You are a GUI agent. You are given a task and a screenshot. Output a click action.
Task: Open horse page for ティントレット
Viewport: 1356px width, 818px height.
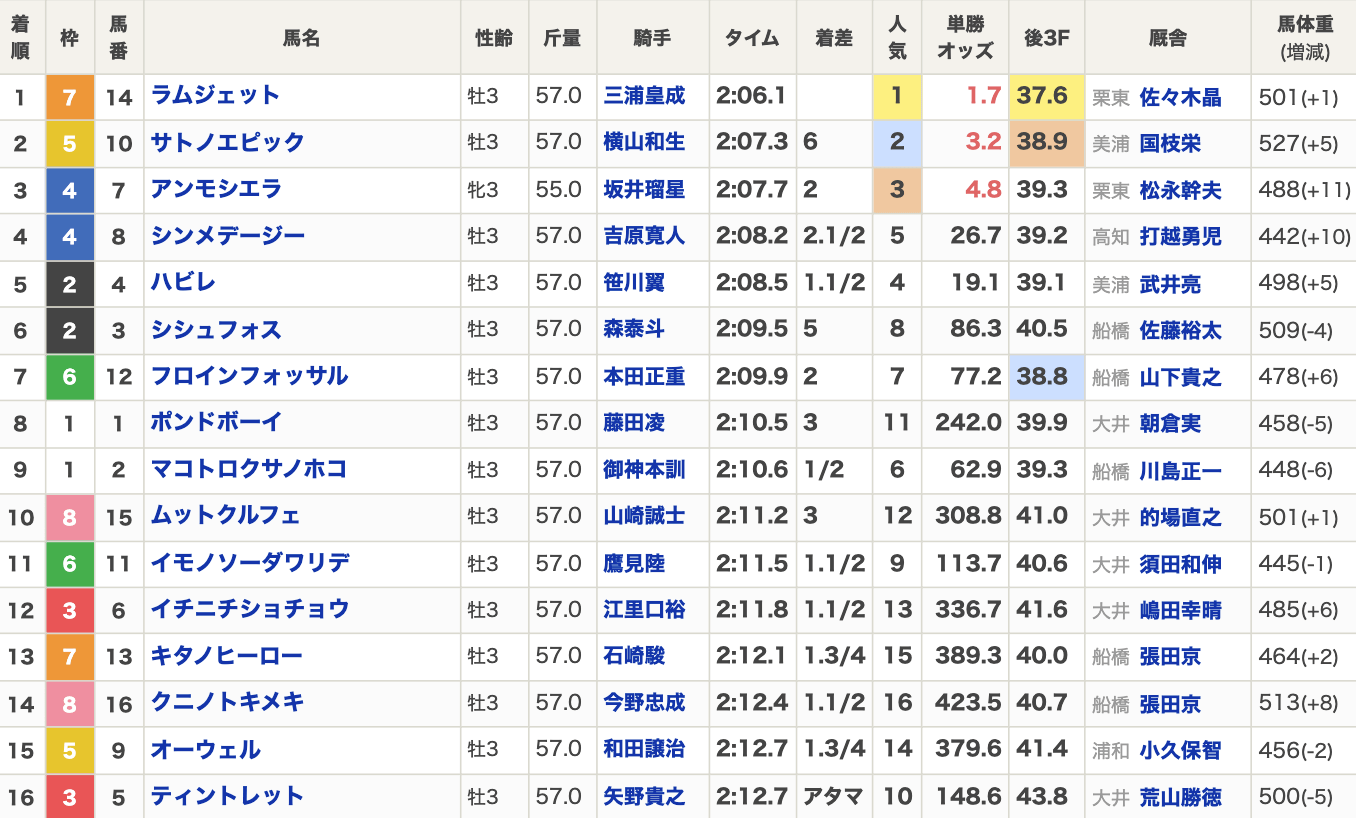point(227,796)
